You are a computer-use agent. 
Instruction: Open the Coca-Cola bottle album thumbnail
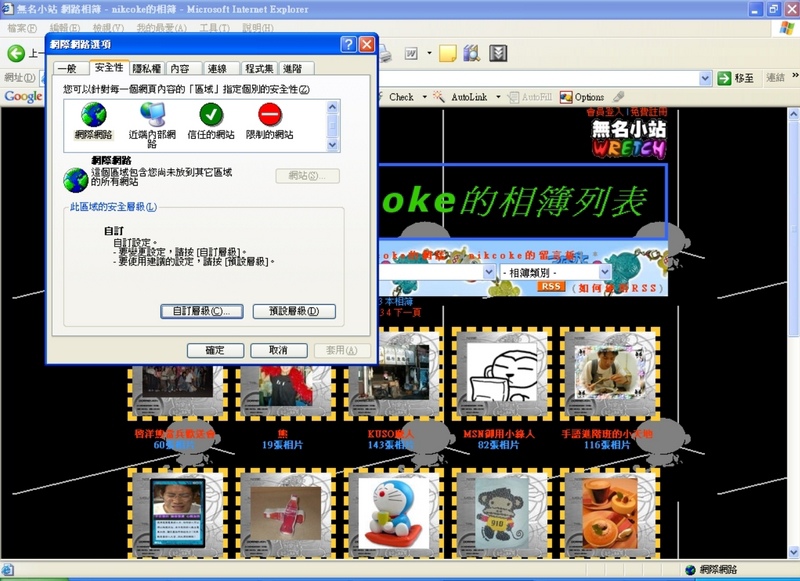pyautogui.click(x=285, y=513)
